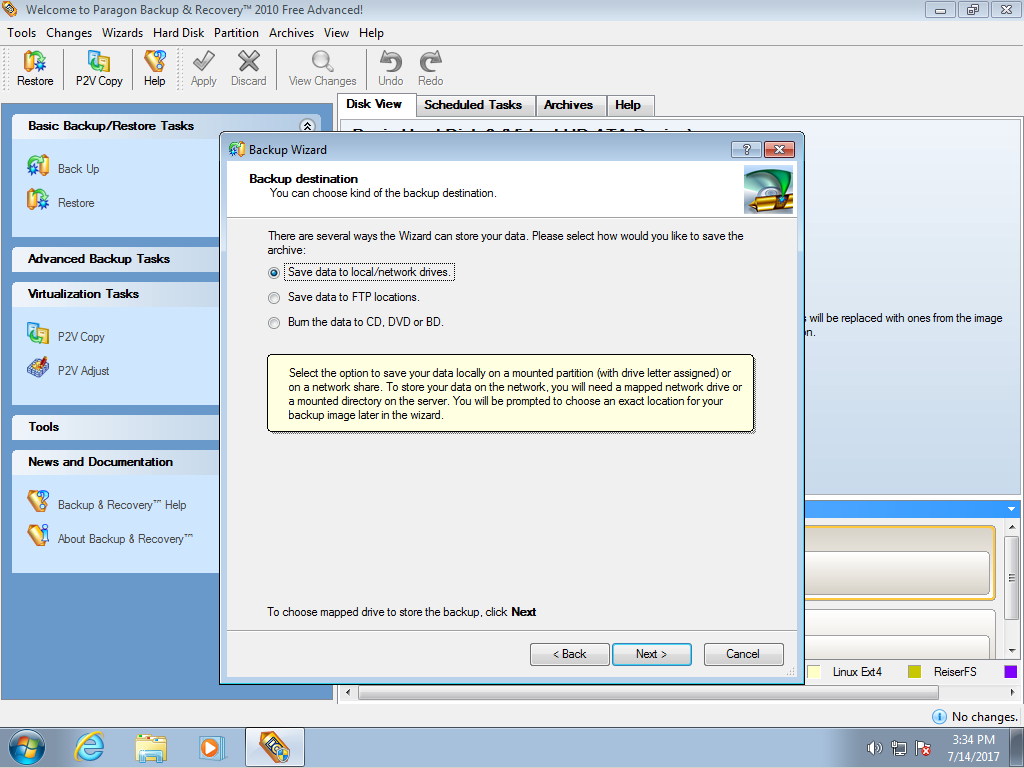
Task: Click Next in the Backup Wizard
Action: click(651, 654)
